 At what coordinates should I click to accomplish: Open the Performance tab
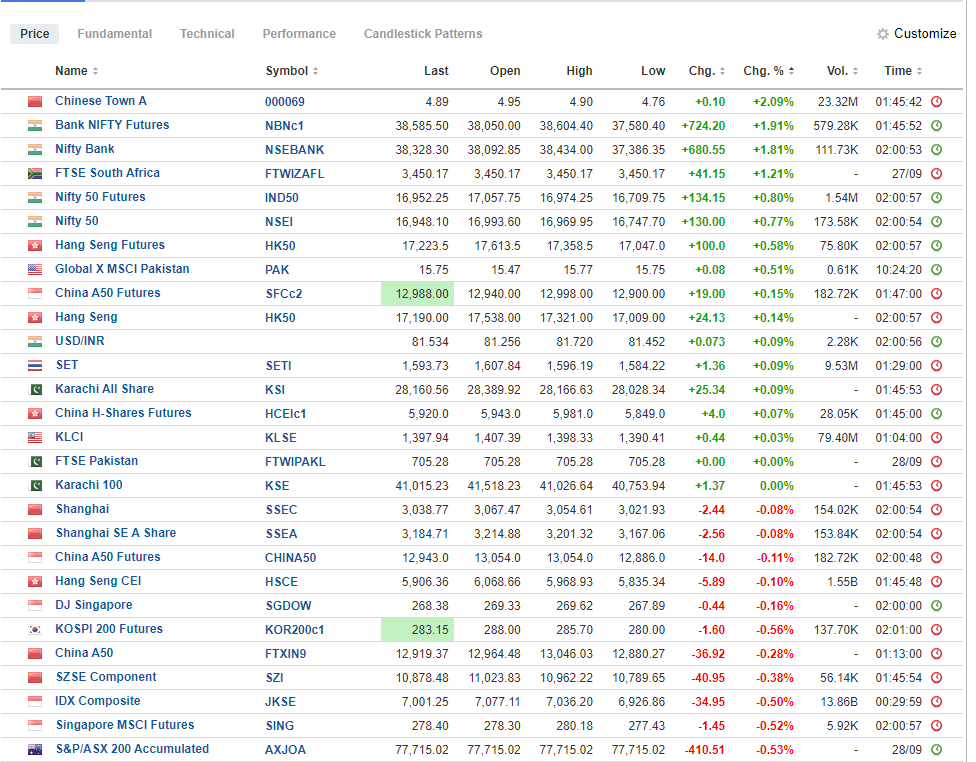pos(299,34)
